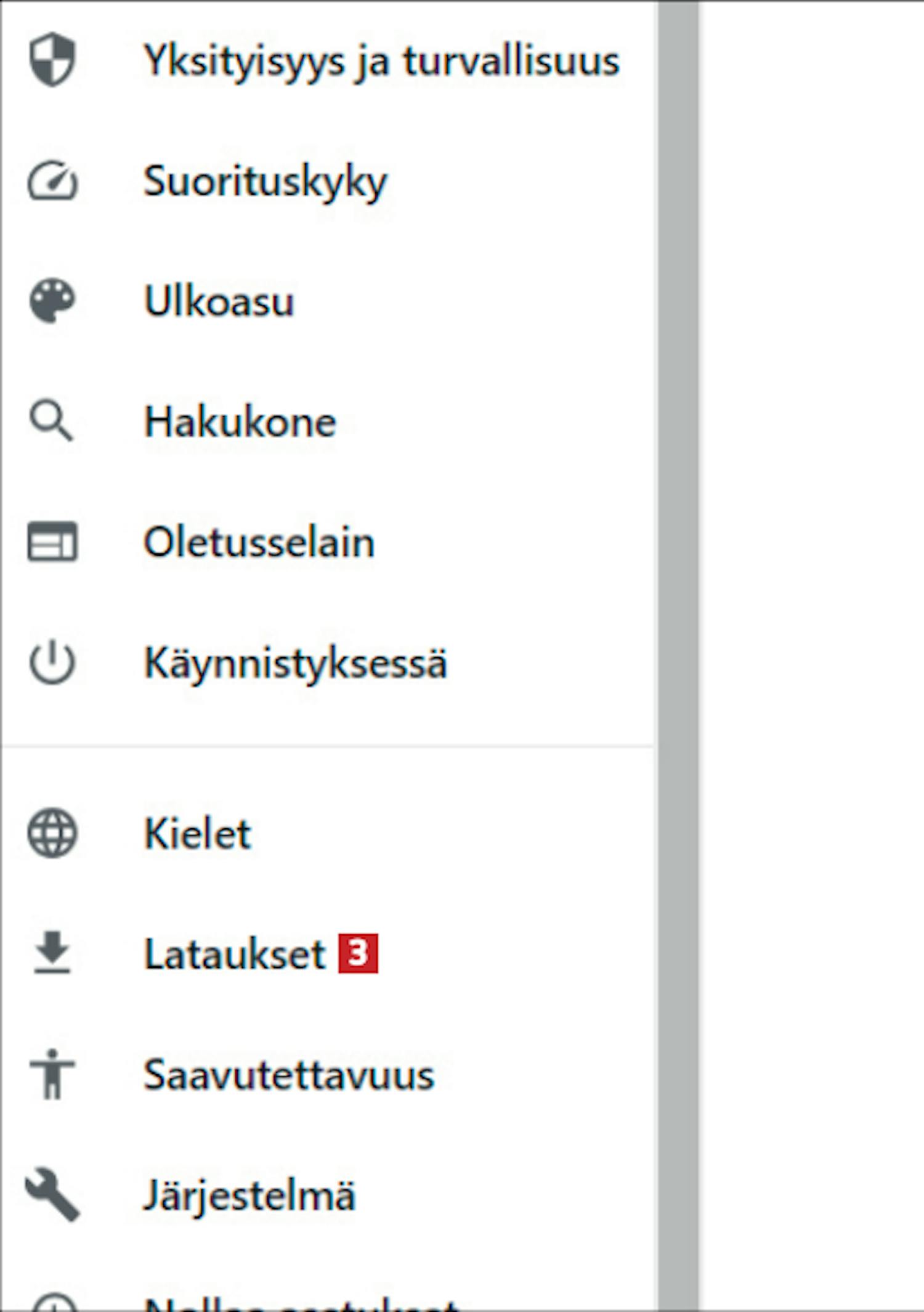Click the magnifying glass Hakukone icon

click(x=51, y=421)
